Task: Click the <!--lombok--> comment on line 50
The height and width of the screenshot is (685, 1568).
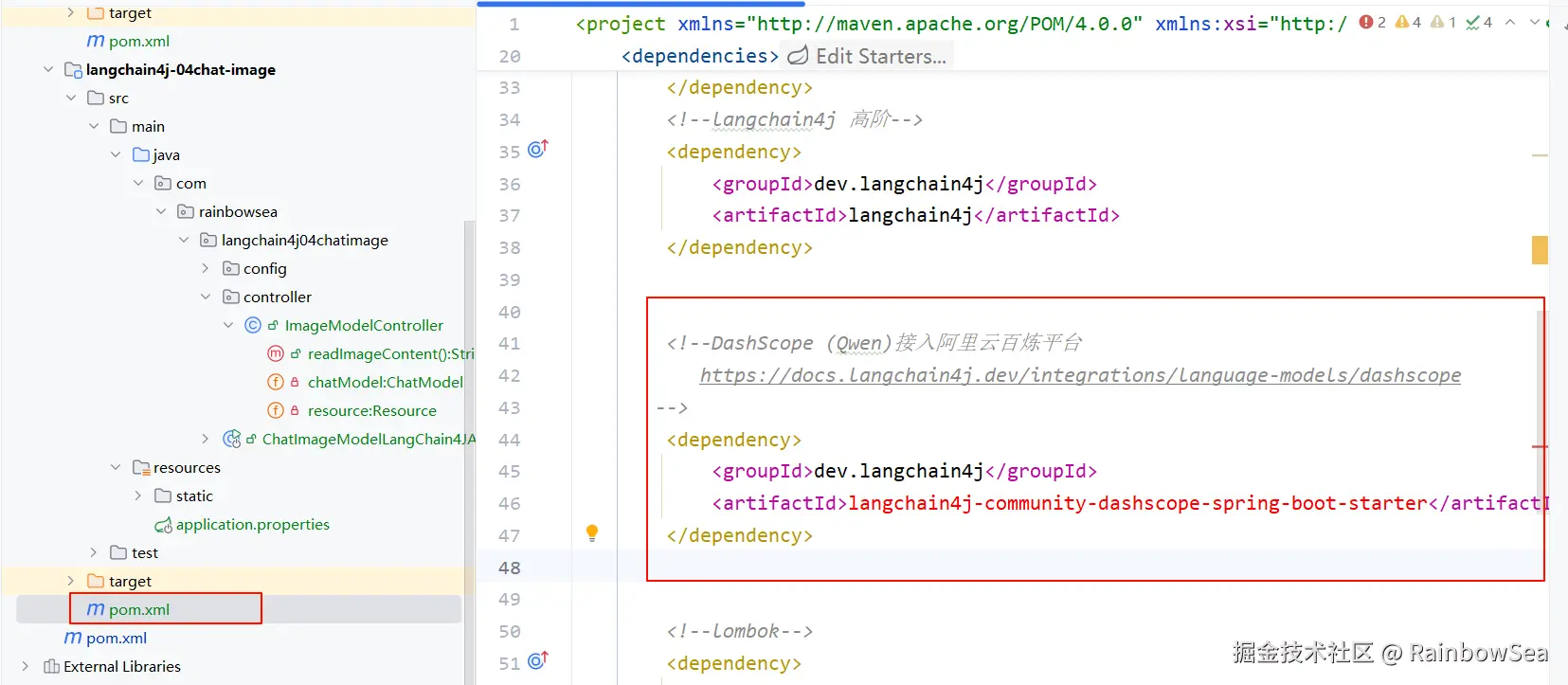Action: click(739, 631)
